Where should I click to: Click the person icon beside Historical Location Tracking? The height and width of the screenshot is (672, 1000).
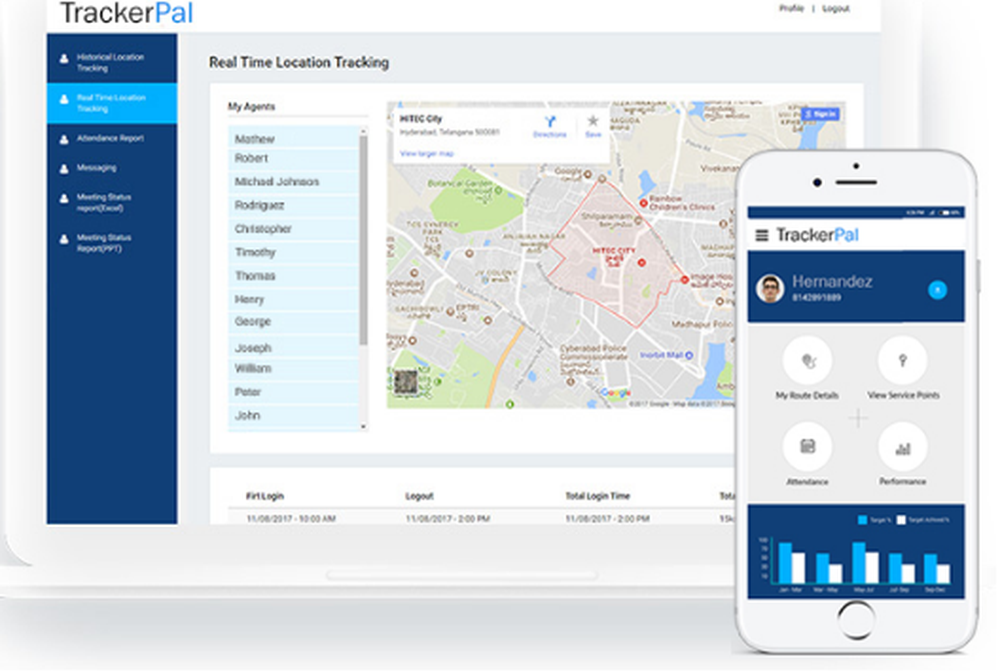(x=64, y=59)
